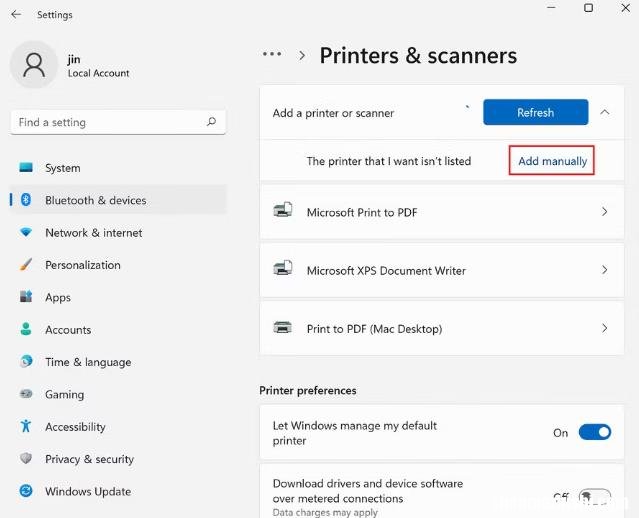Focus the Find a setting search box

tap(118, 122)
